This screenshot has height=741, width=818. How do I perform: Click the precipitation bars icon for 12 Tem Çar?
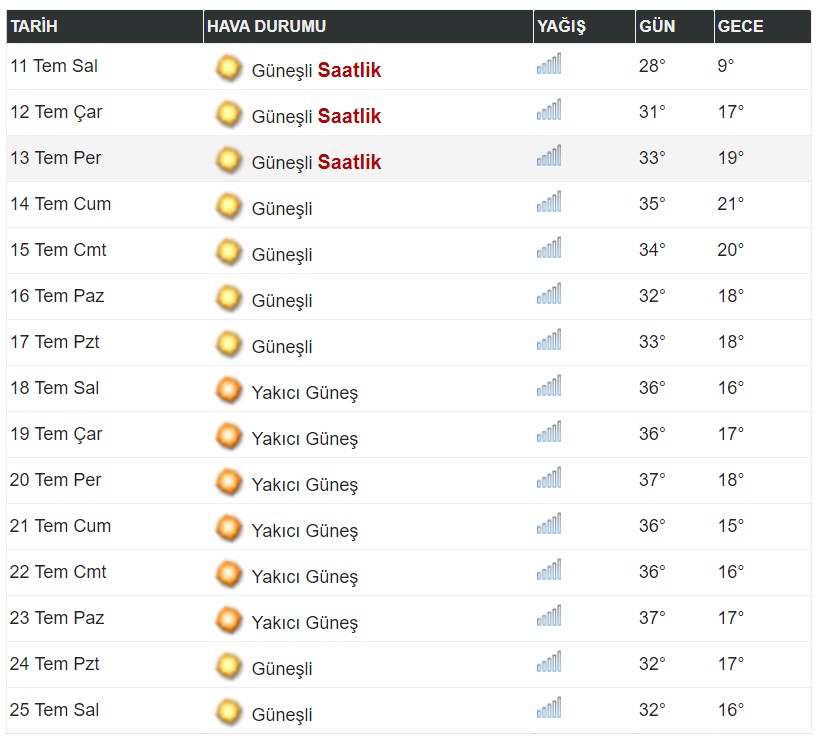(x=549, y=110)
